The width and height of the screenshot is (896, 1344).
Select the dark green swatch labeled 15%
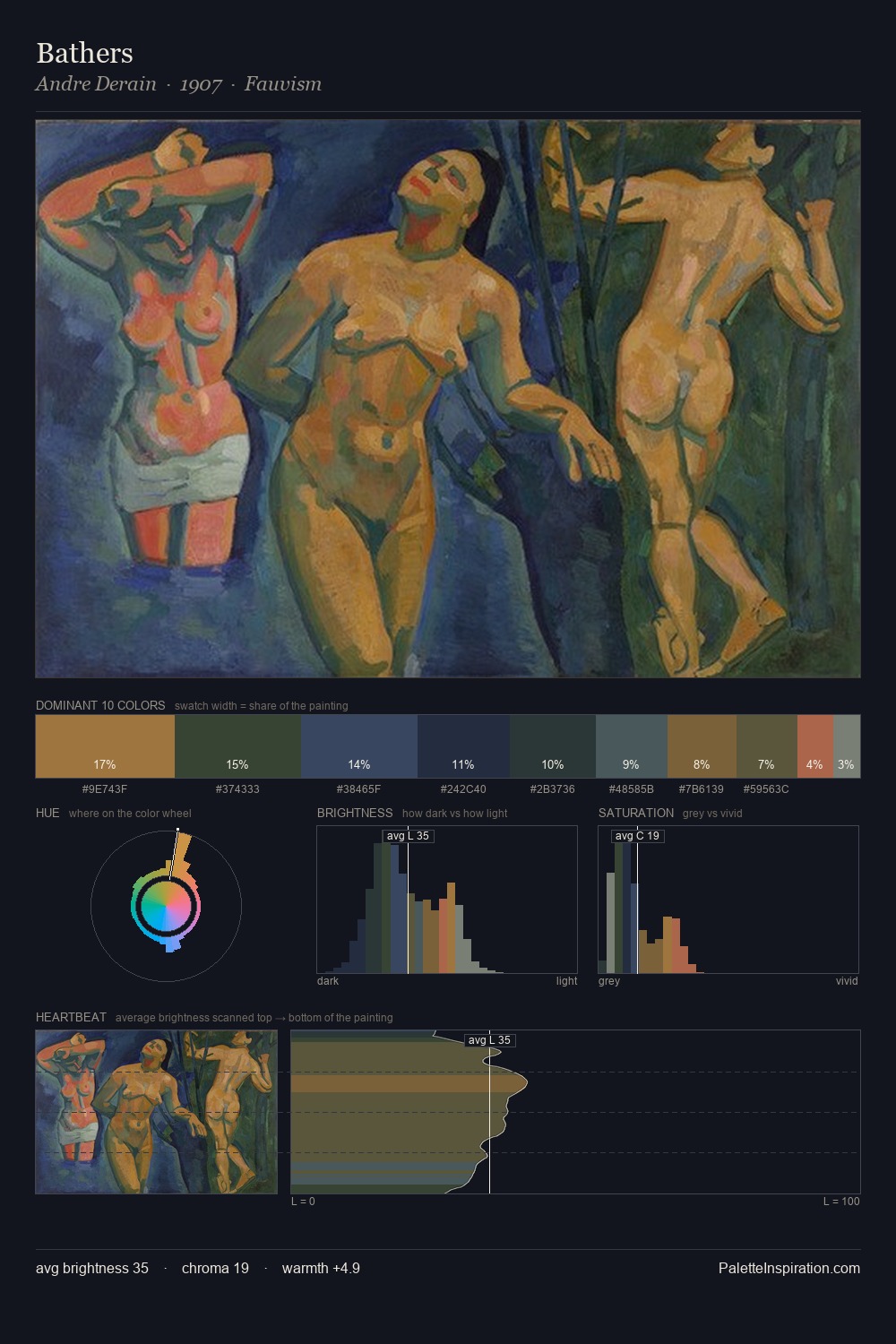(237, 745)
